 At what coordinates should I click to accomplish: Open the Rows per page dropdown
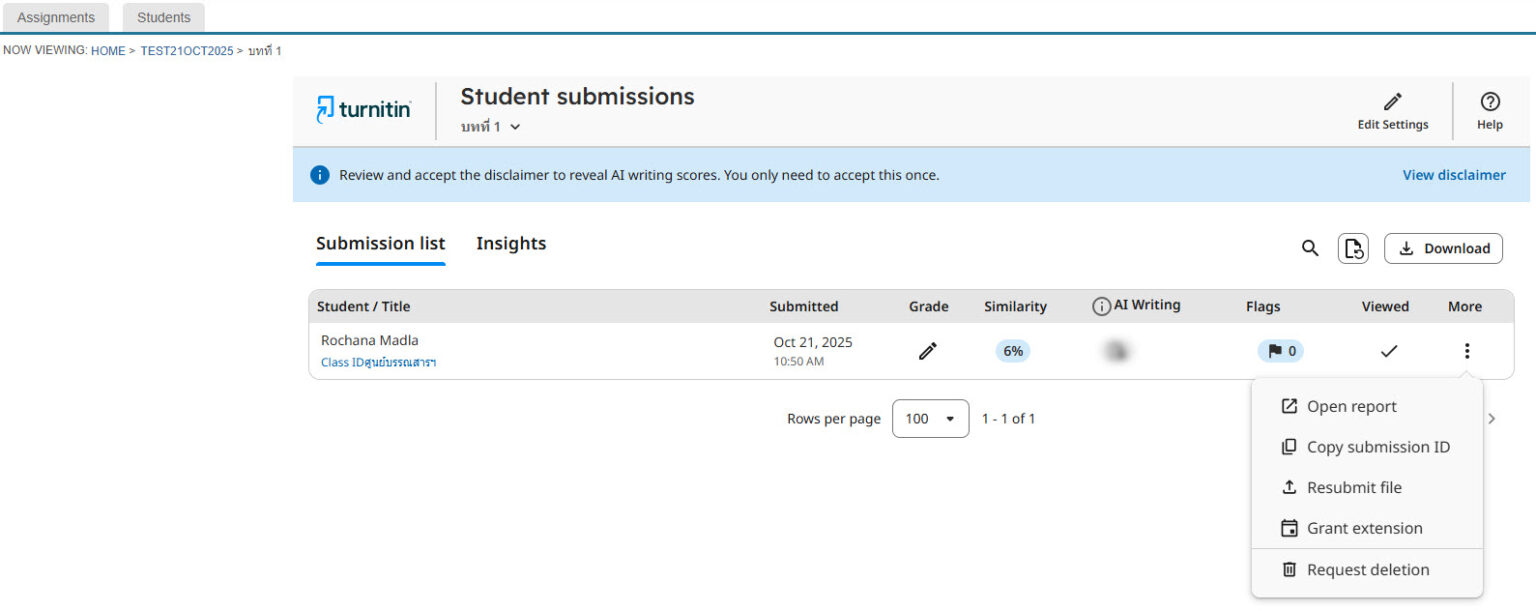click(x=930, y=418)
